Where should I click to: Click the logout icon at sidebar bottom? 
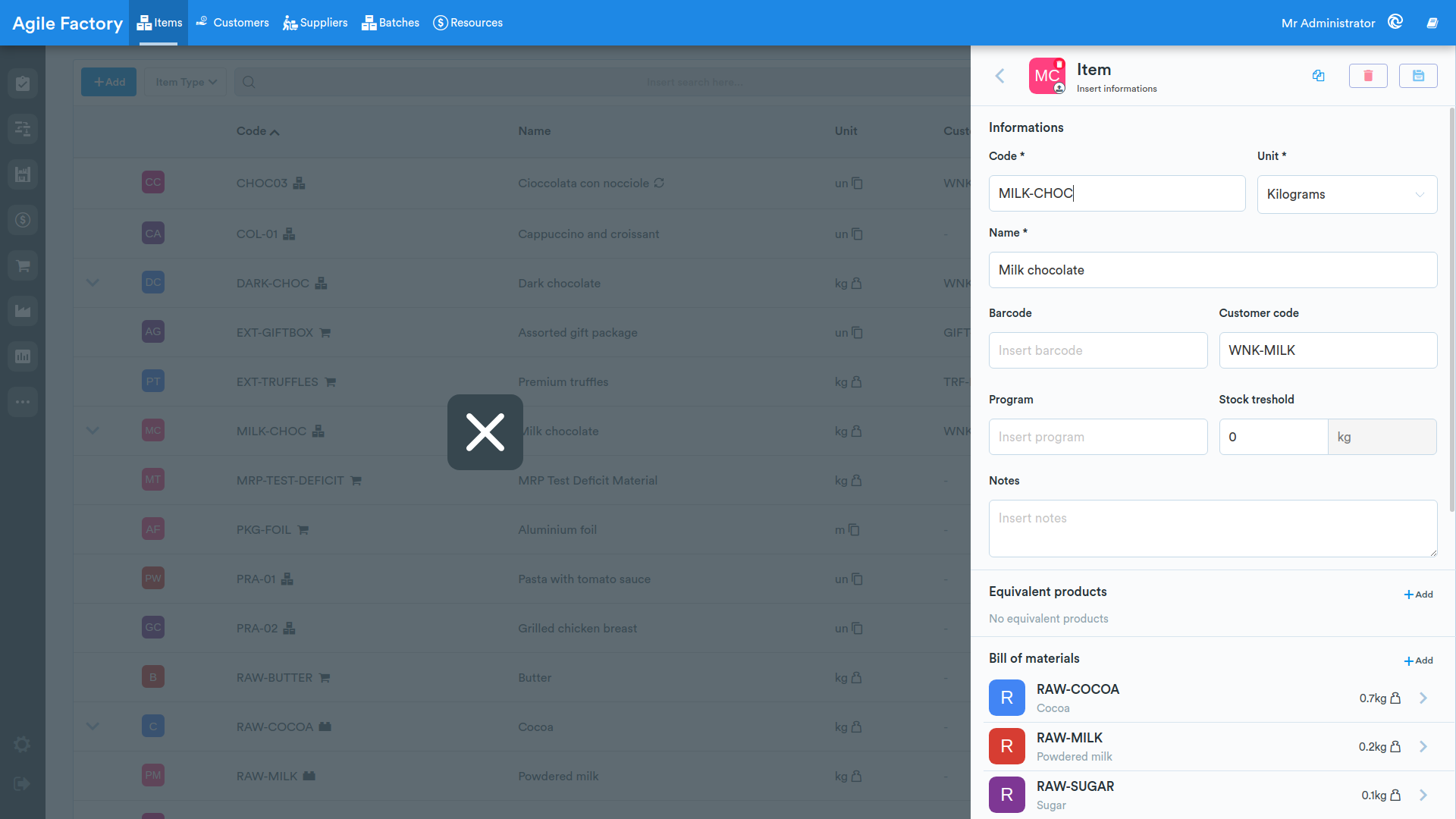click(23, 784)
